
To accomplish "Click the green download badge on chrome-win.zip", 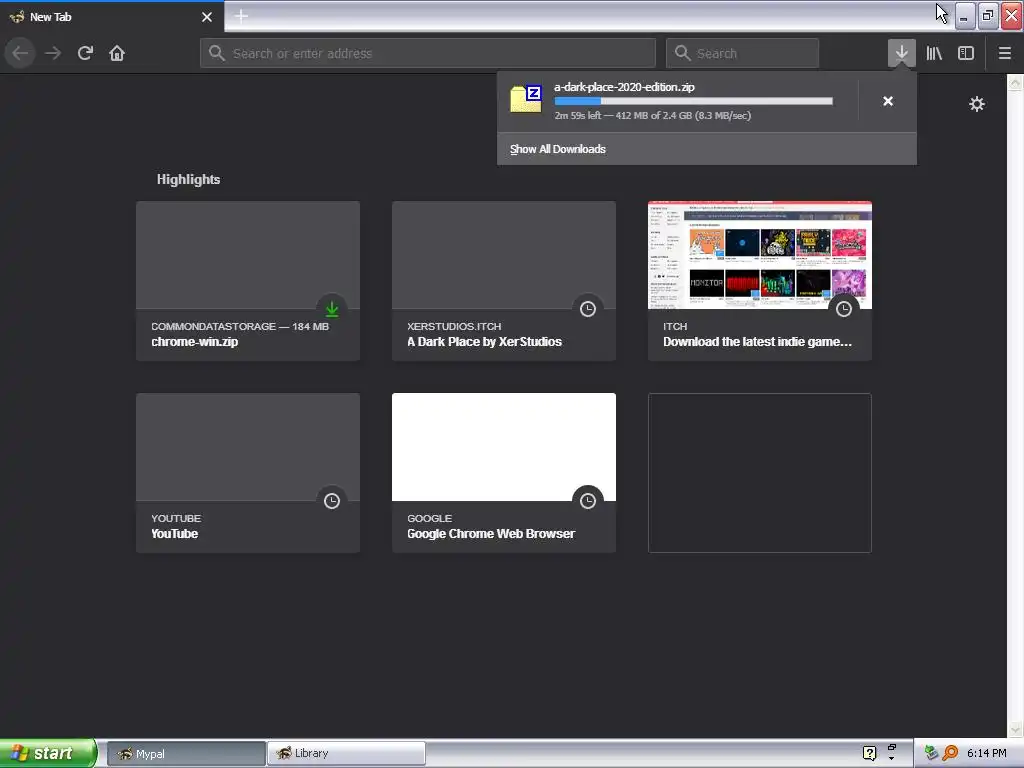I will [332, 309].
